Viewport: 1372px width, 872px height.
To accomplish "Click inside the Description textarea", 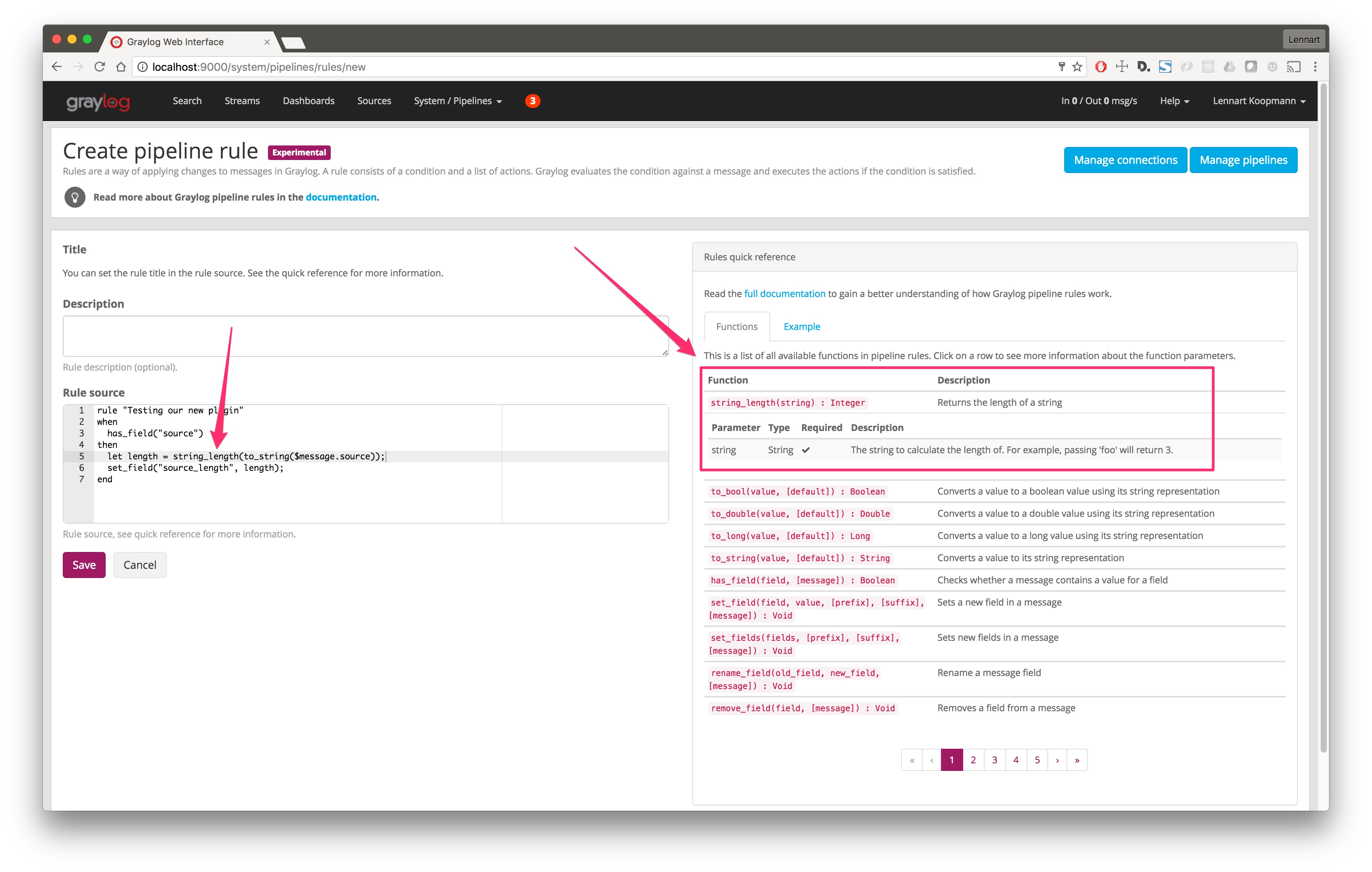I will click(366, 336).
